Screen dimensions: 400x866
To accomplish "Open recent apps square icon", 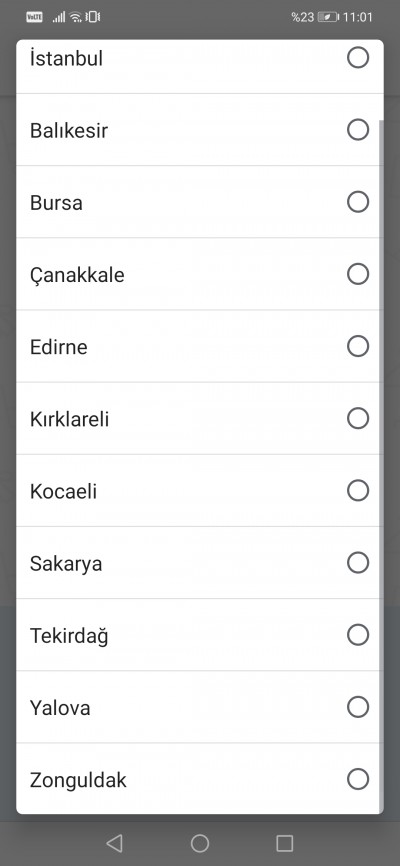I will tap(285, 843).
